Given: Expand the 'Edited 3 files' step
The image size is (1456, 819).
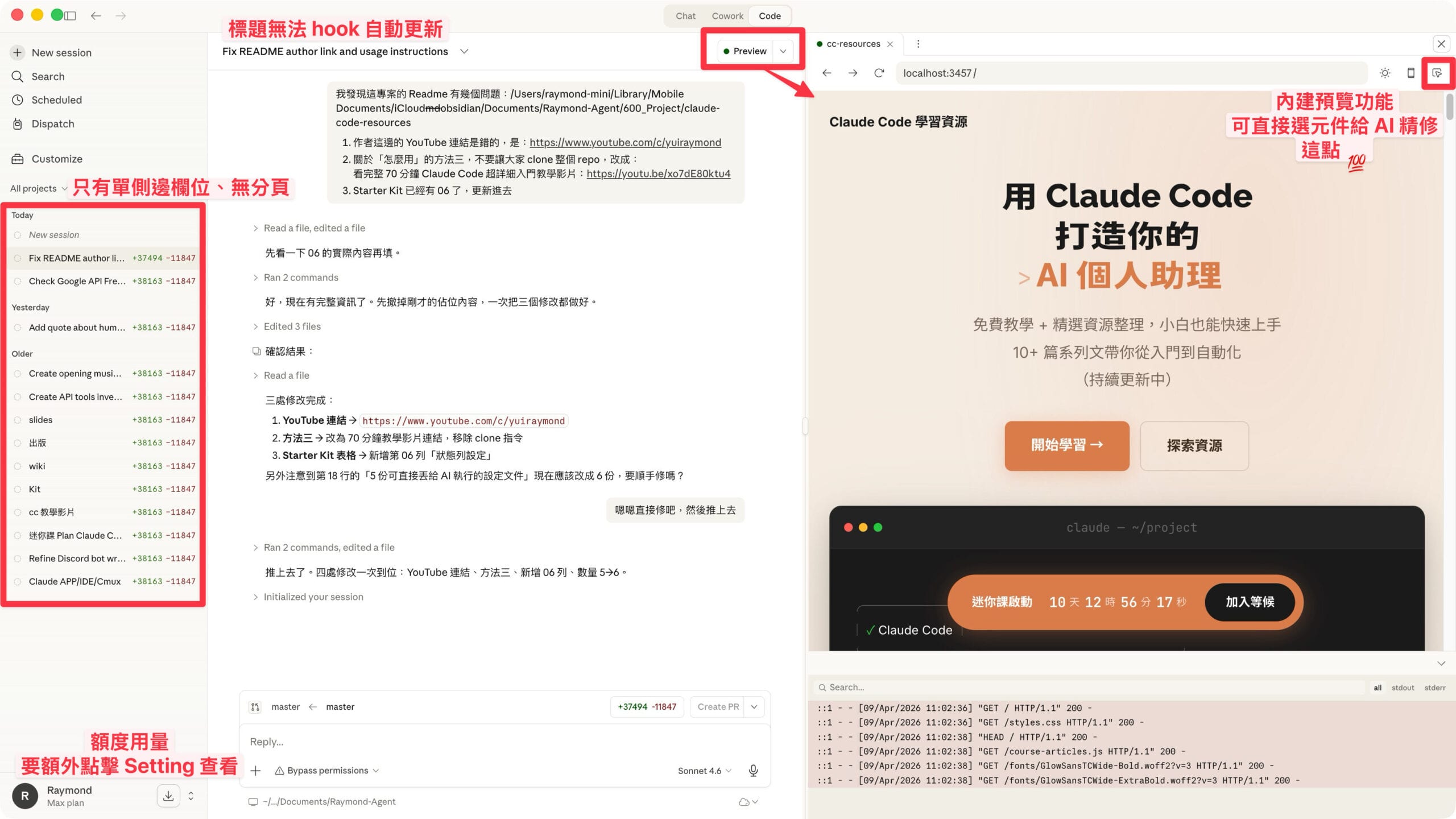Looking at the screenshot, I should click(292, 326).
